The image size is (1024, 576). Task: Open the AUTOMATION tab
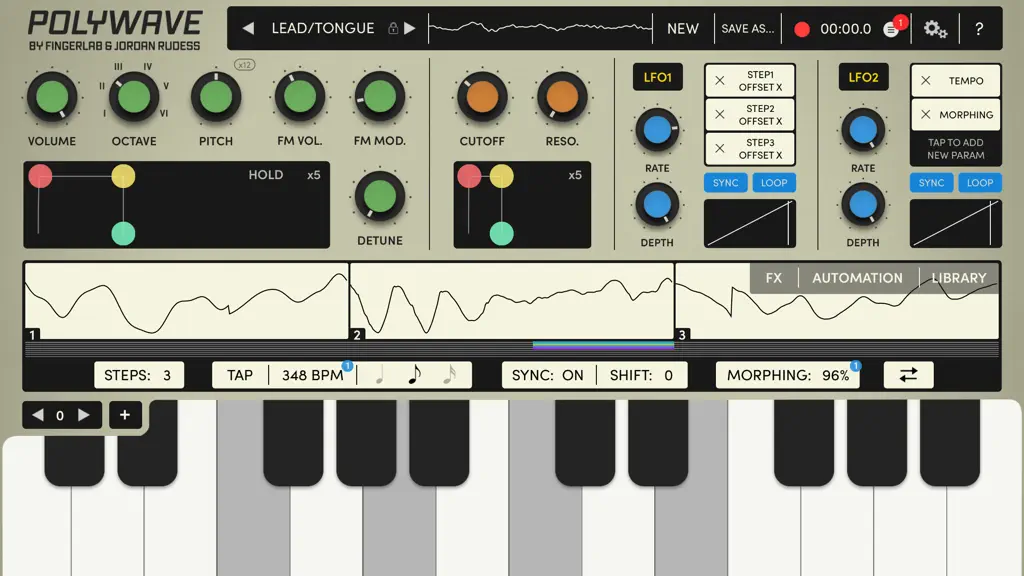[857, 278]
